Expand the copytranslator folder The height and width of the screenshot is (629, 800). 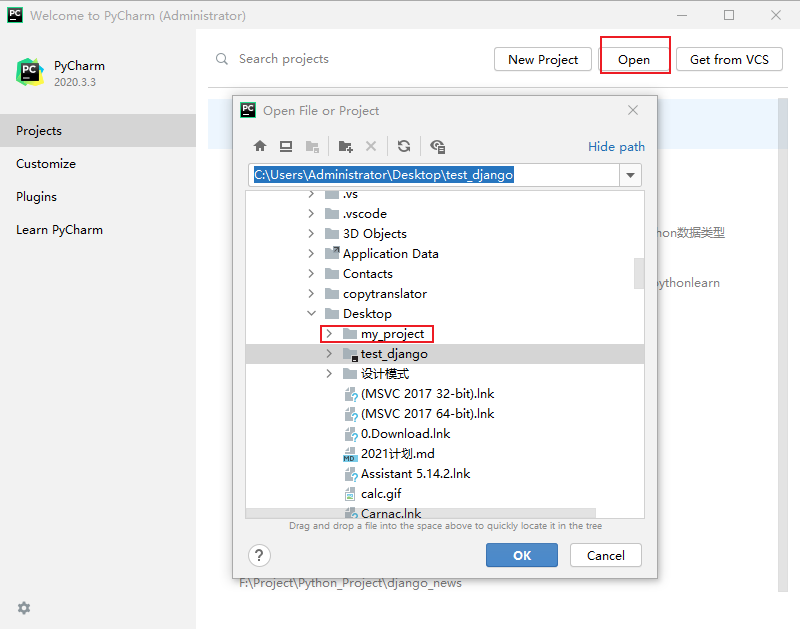pos(311,294)
